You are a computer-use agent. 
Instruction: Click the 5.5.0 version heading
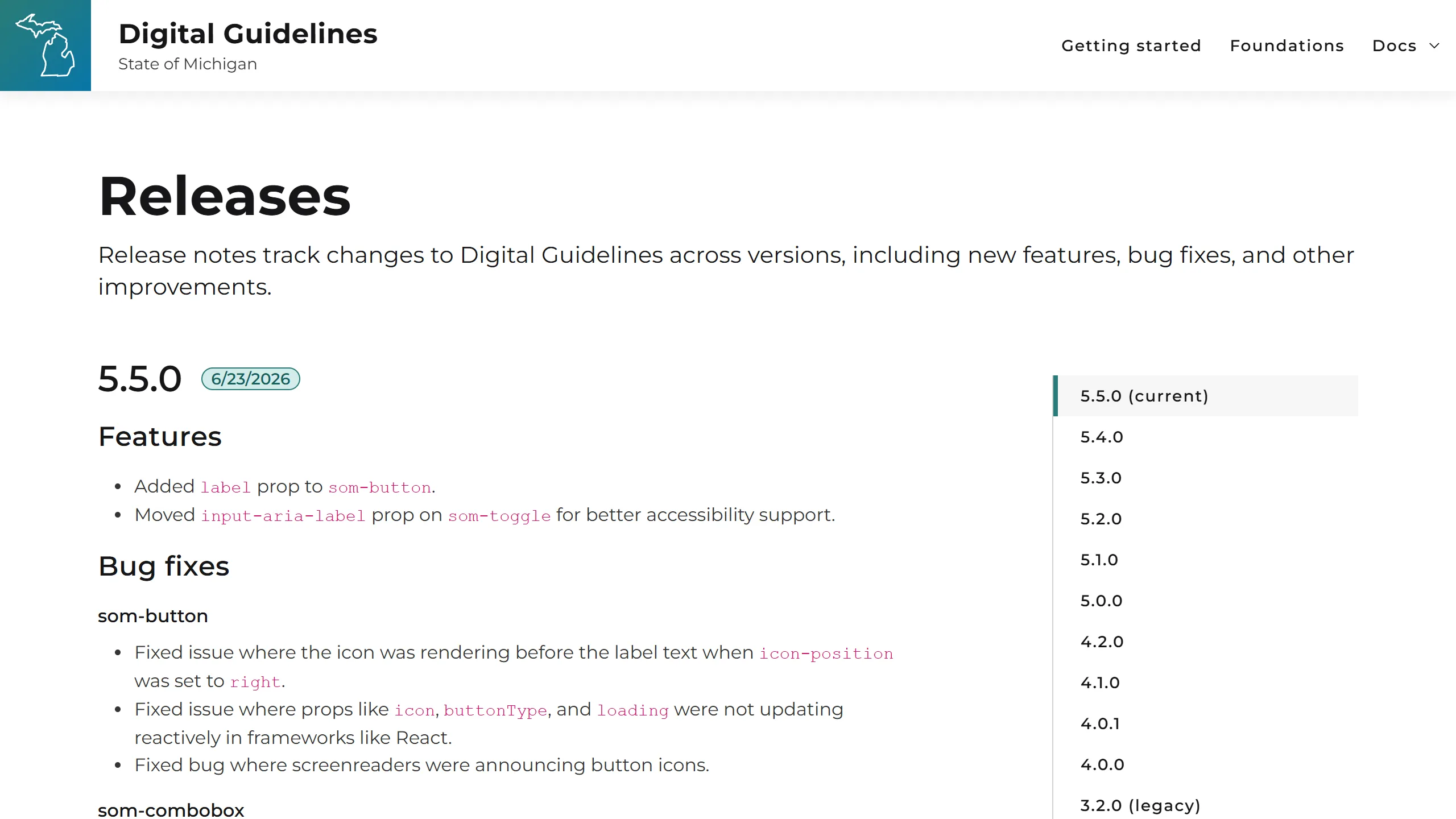140,379
